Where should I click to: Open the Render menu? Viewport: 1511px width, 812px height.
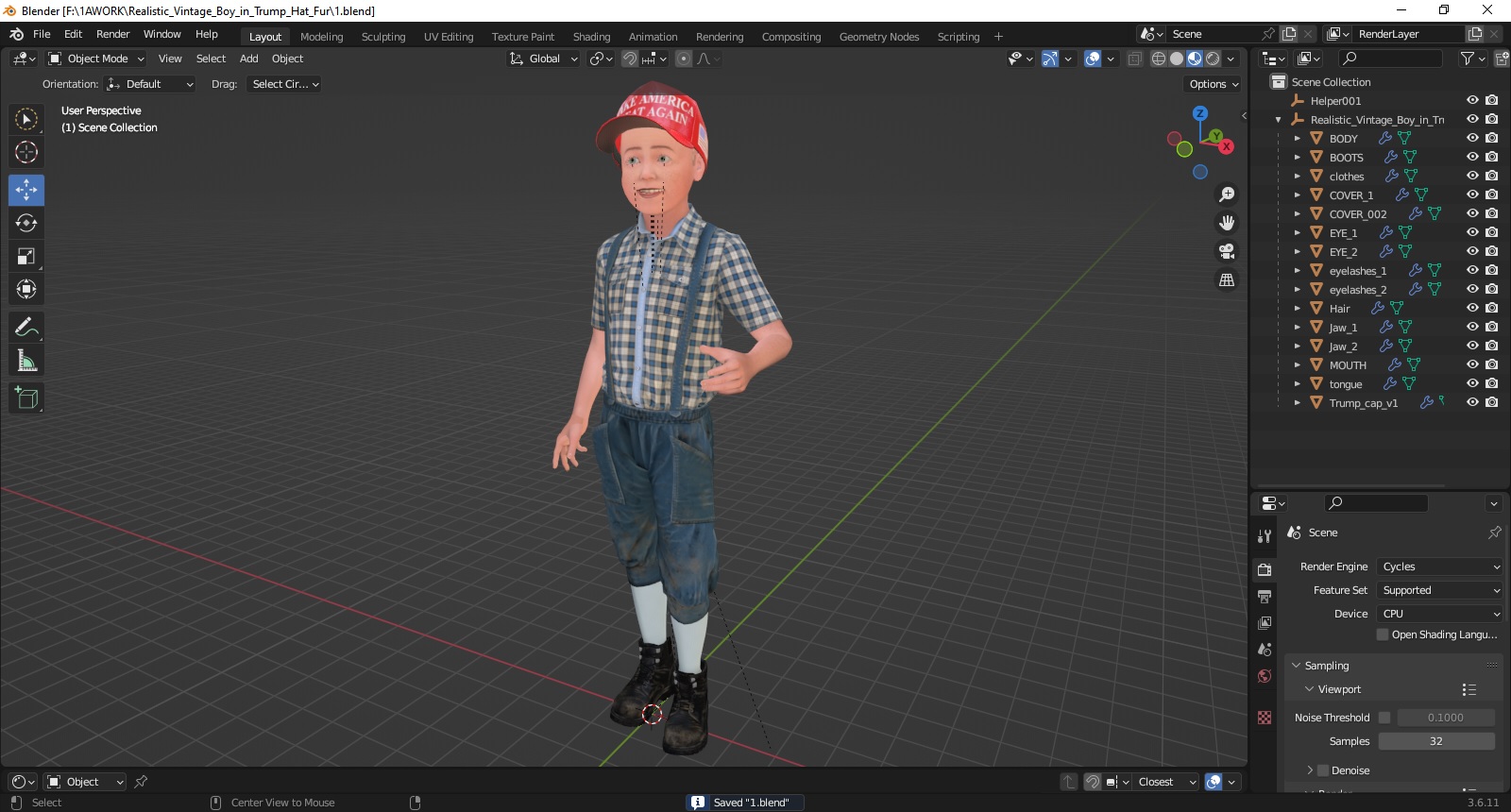pos(113,34)
